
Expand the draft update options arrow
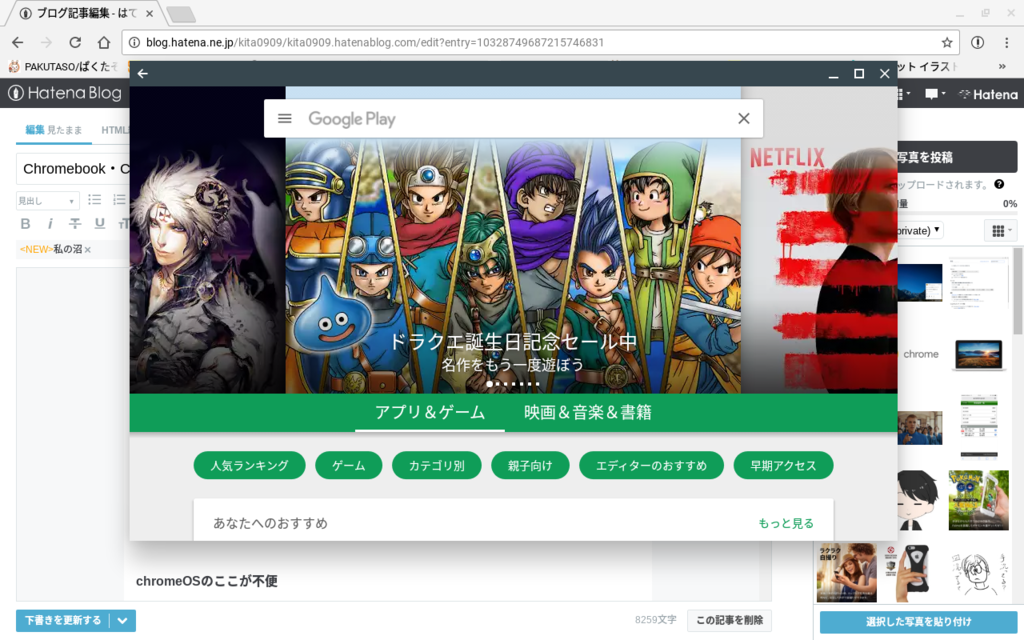click(x=123, y=620)
